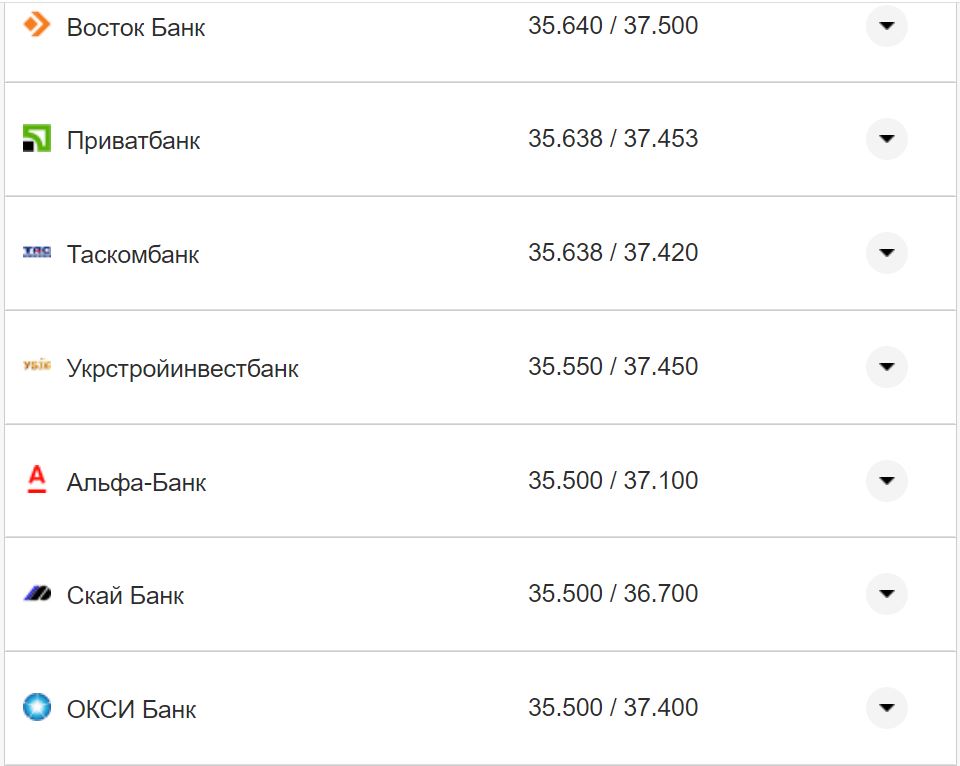Viewport: 960px width, 766px height.
Task: Expand the Приватбанк rate details arrow
Action: point(886,139)
